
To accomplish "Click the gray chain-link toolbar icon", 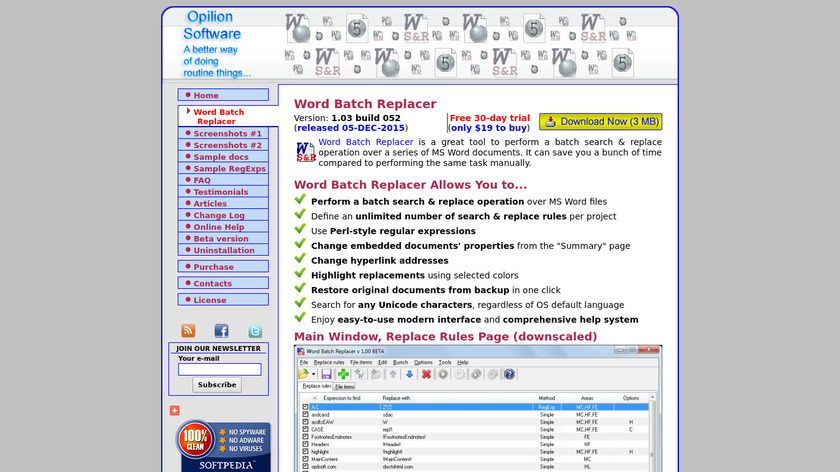I will [x=492, y=374].
